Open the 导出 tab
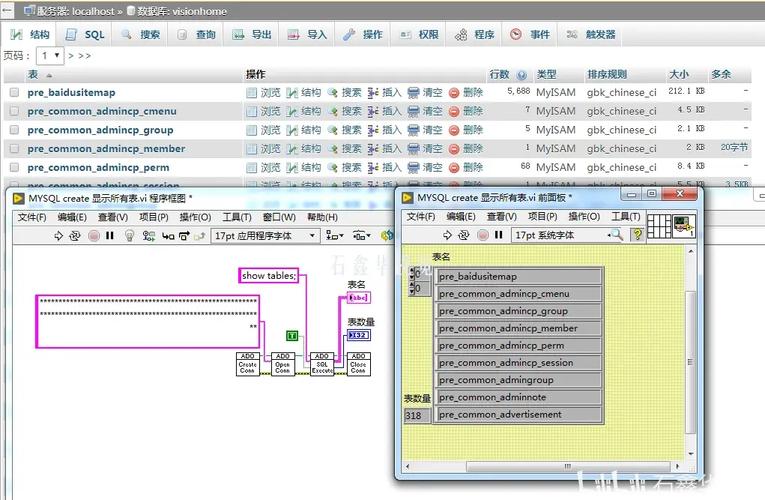 [x=251, y=35]
